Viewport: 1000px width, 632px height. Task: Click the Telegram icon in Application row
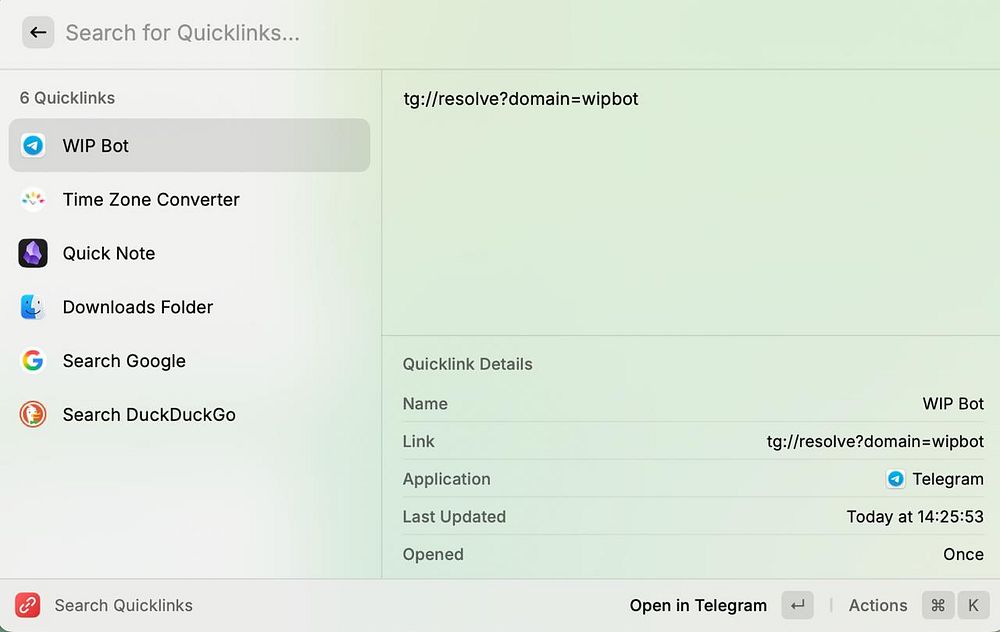pyautogui.click(x=896, y=479)
